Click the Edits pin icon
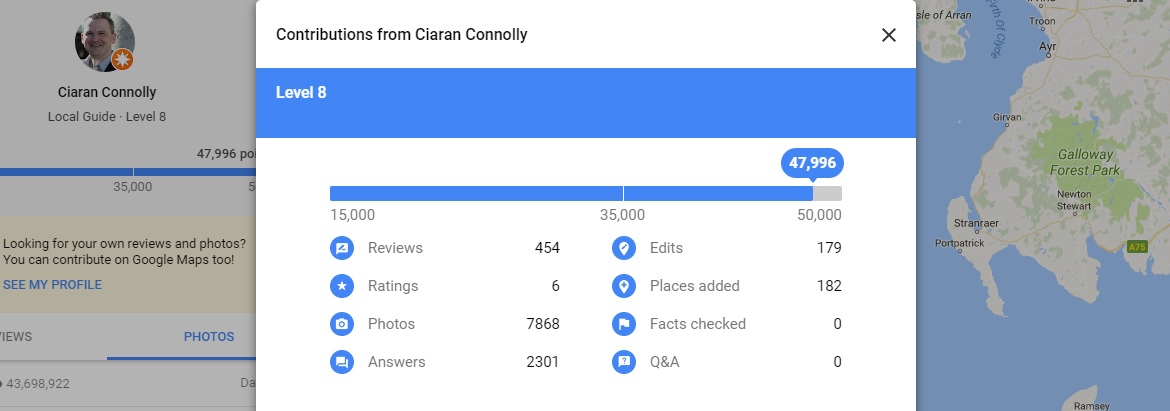Image resolution: width=1170 pixels, height=411 pixels. [624, 248]
